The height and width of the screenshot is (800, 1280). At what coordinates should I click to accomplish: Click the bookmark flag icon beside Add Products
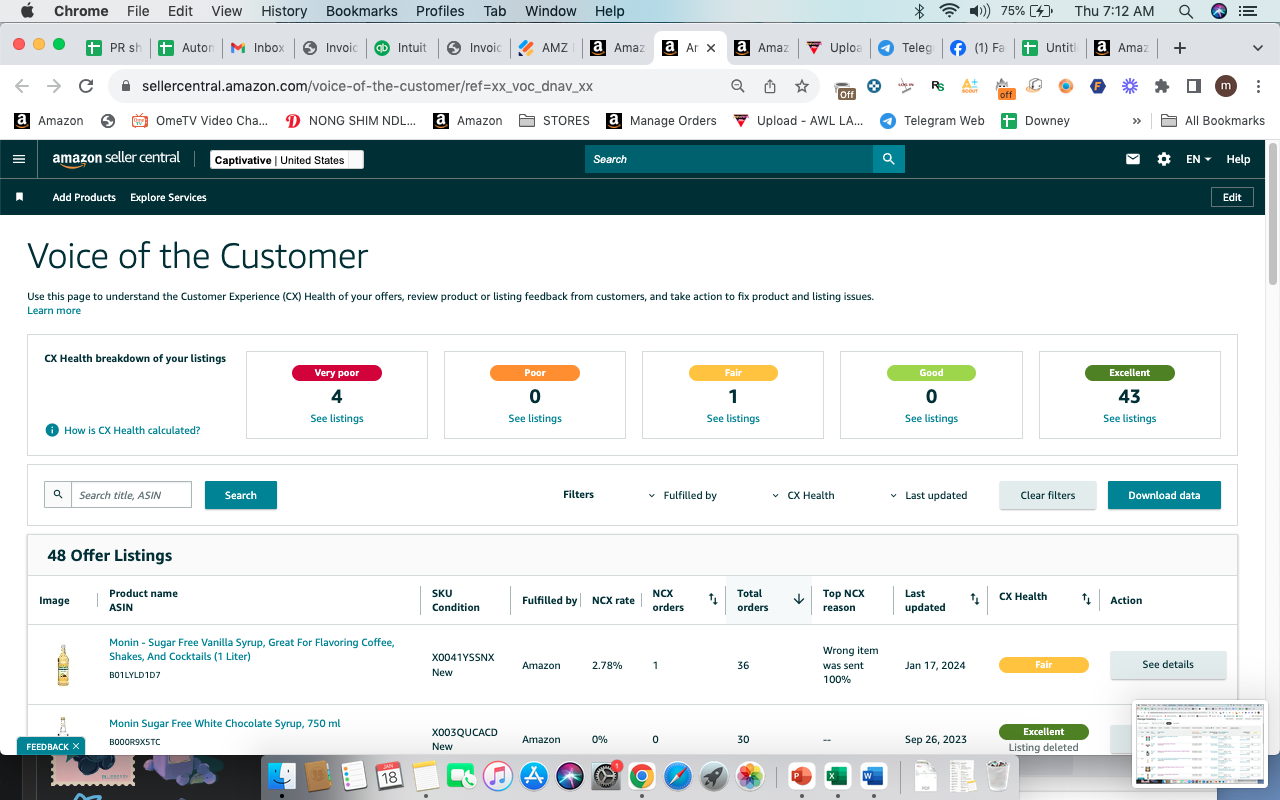[x=19, y=197]
